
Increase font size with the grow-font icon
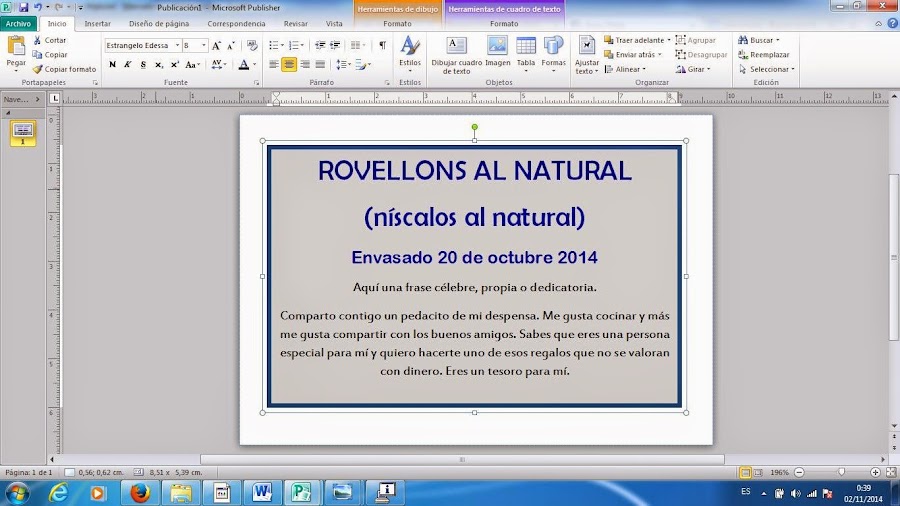216,45
